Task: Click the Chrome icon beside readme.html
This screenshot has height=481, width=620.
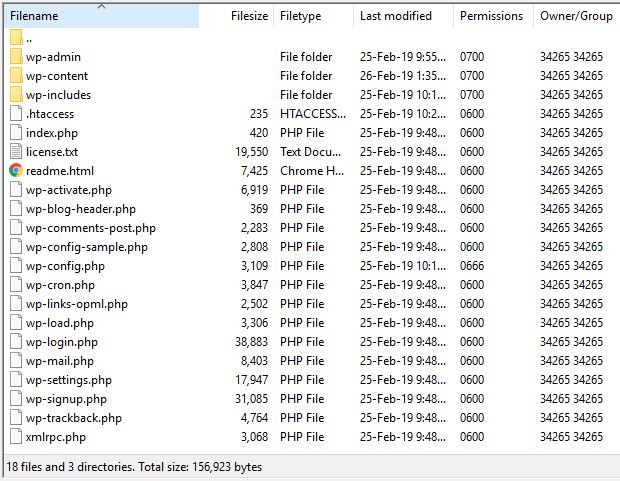Action: (x=16, y=171)
